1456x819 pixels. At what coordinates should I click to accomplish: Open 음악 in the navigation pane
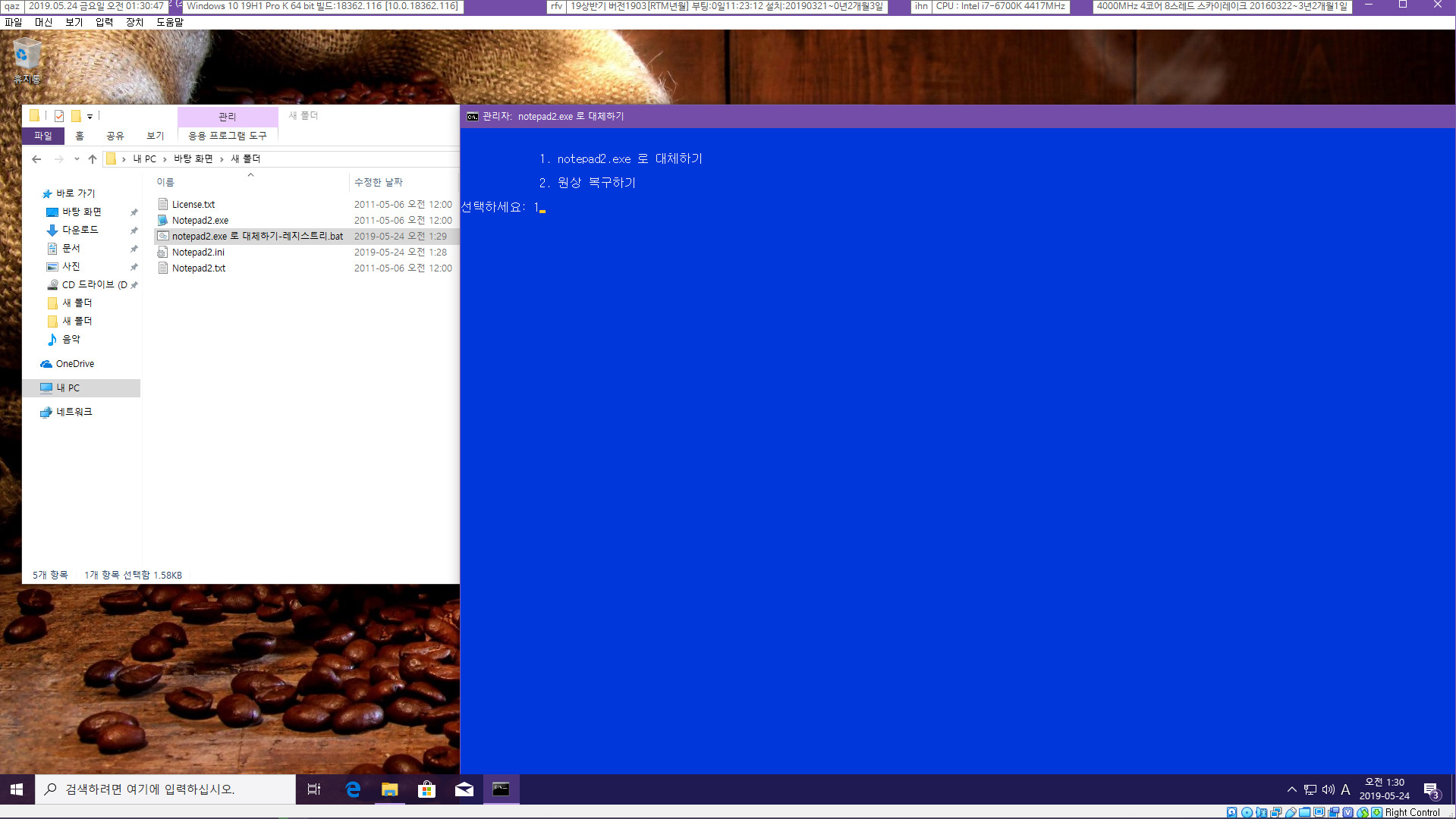[71, 339]
